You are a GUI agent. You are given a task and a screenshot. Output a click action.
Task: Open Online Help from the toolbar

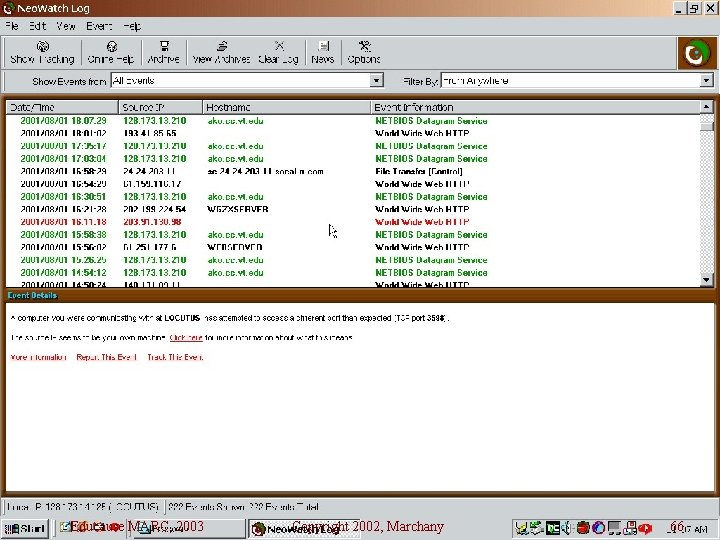point(111,52)
